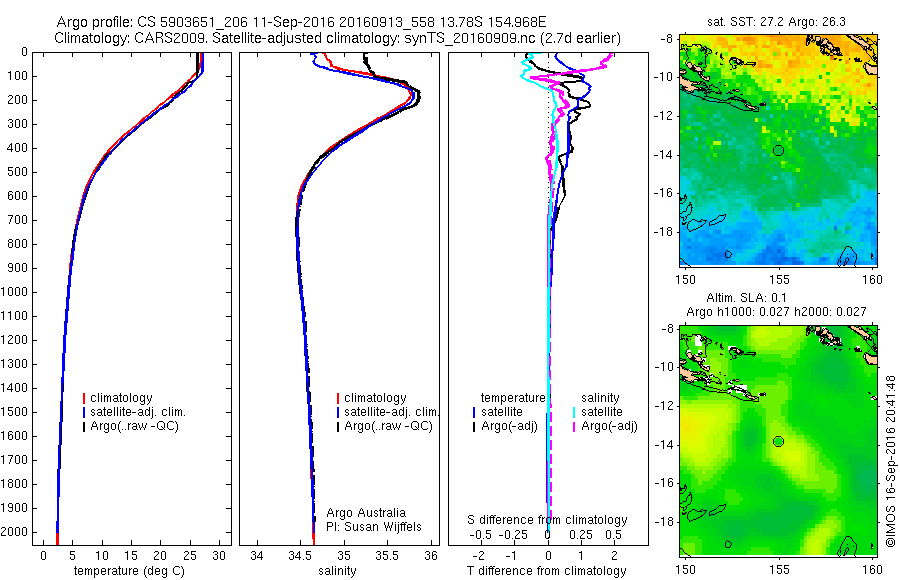Image resolution: width=900 pixels, height=580 pixels.
Task: Click the salinity maximum peak near 200 depth
Action: [417, 95]
